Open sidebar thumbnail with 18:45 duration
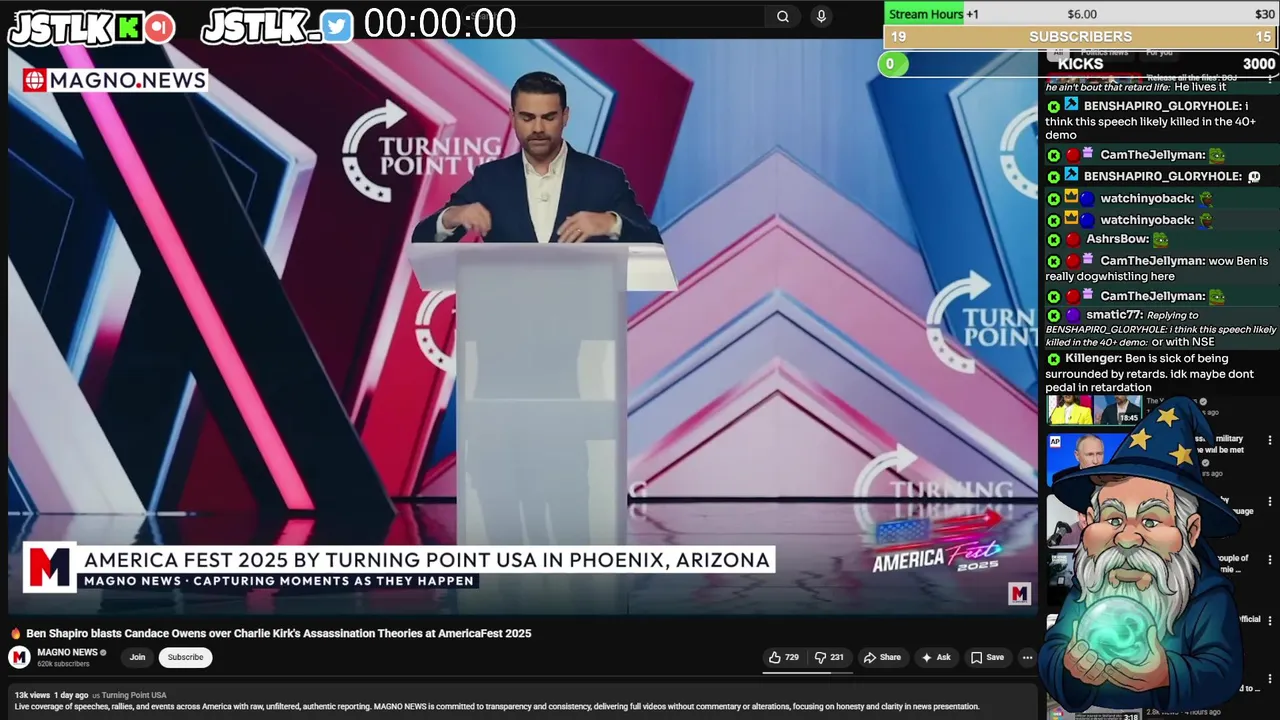 [1094, 410]
